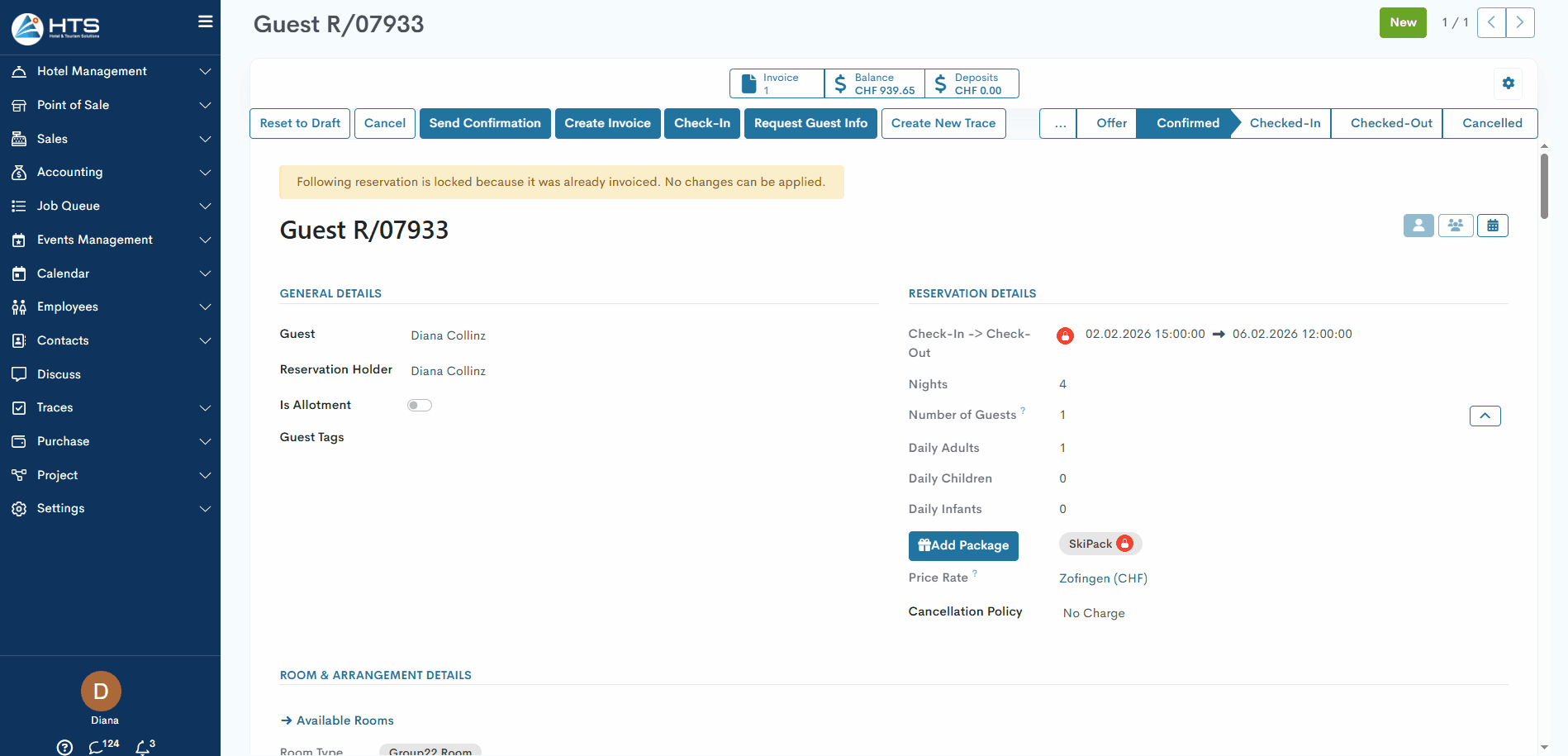
Task: Open the calendar view icon
Action: tap(1492, 226)
